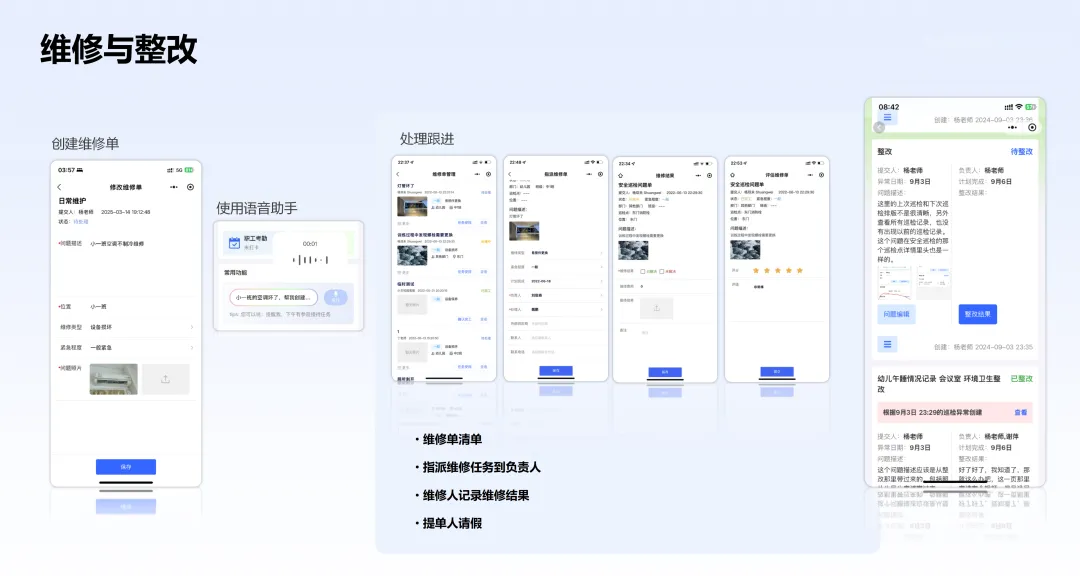Tap the upload image placeholder in 维修结果 screen

656,309
